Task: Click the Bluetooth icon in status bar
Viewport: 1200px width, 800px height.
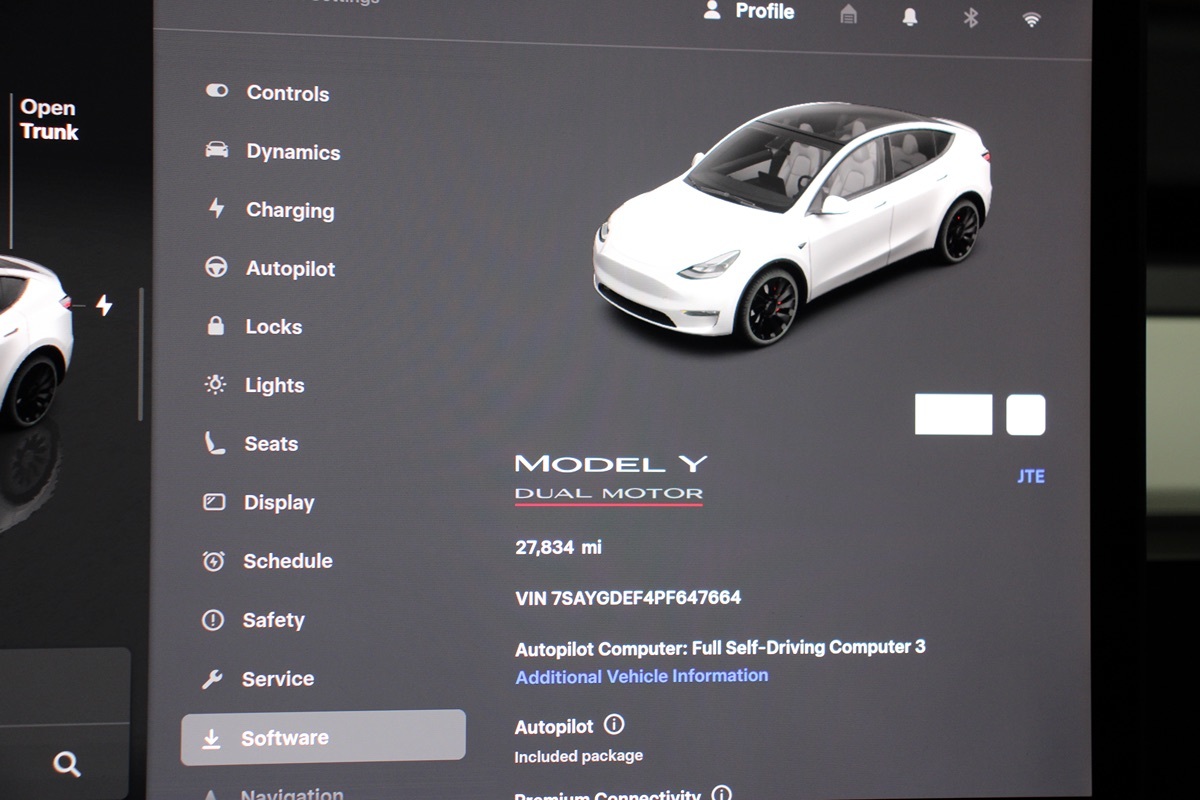Action: pyautogui.click(x=970, y=17)
